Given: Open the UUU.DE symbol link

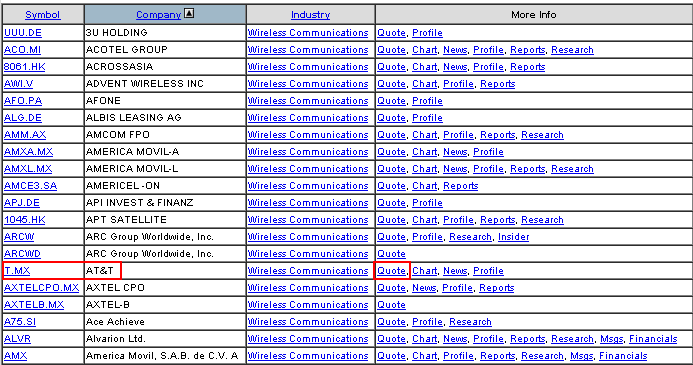Looking at the screenshot, I should pos(23,33).
